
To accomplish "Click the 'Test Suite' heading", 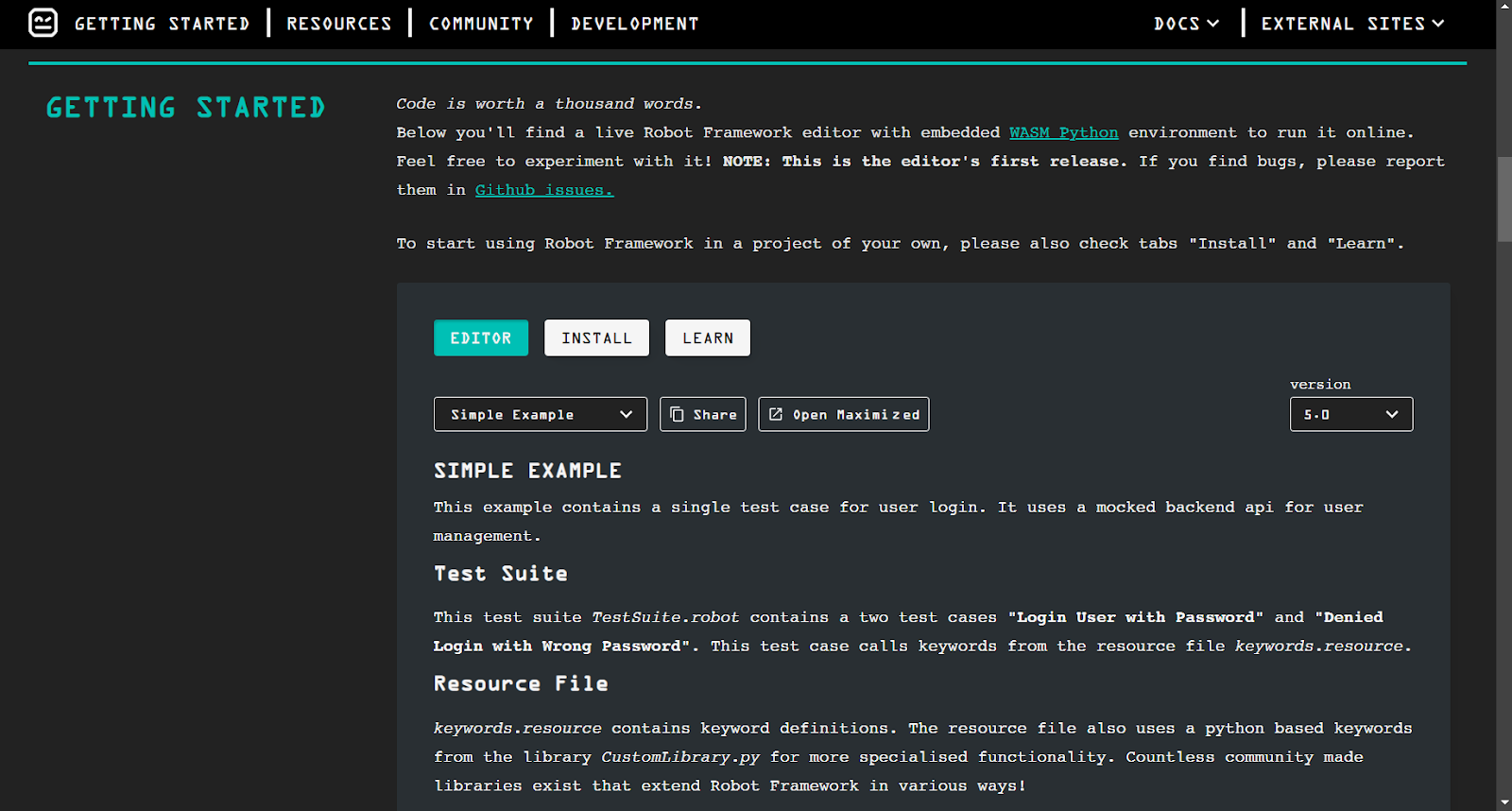I will pos(501,574).
